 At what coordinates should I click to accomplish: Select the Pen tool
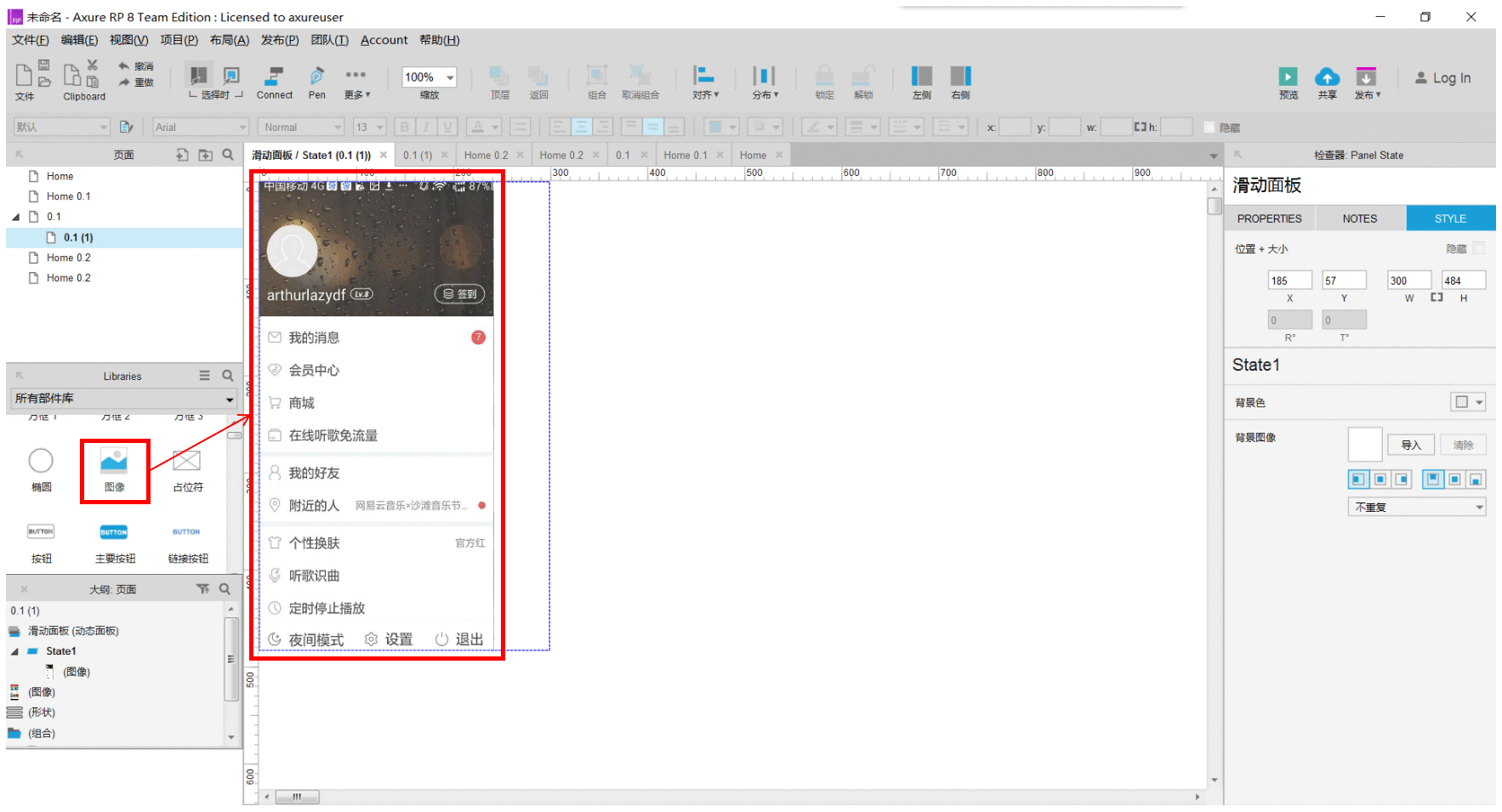point(316,82)
